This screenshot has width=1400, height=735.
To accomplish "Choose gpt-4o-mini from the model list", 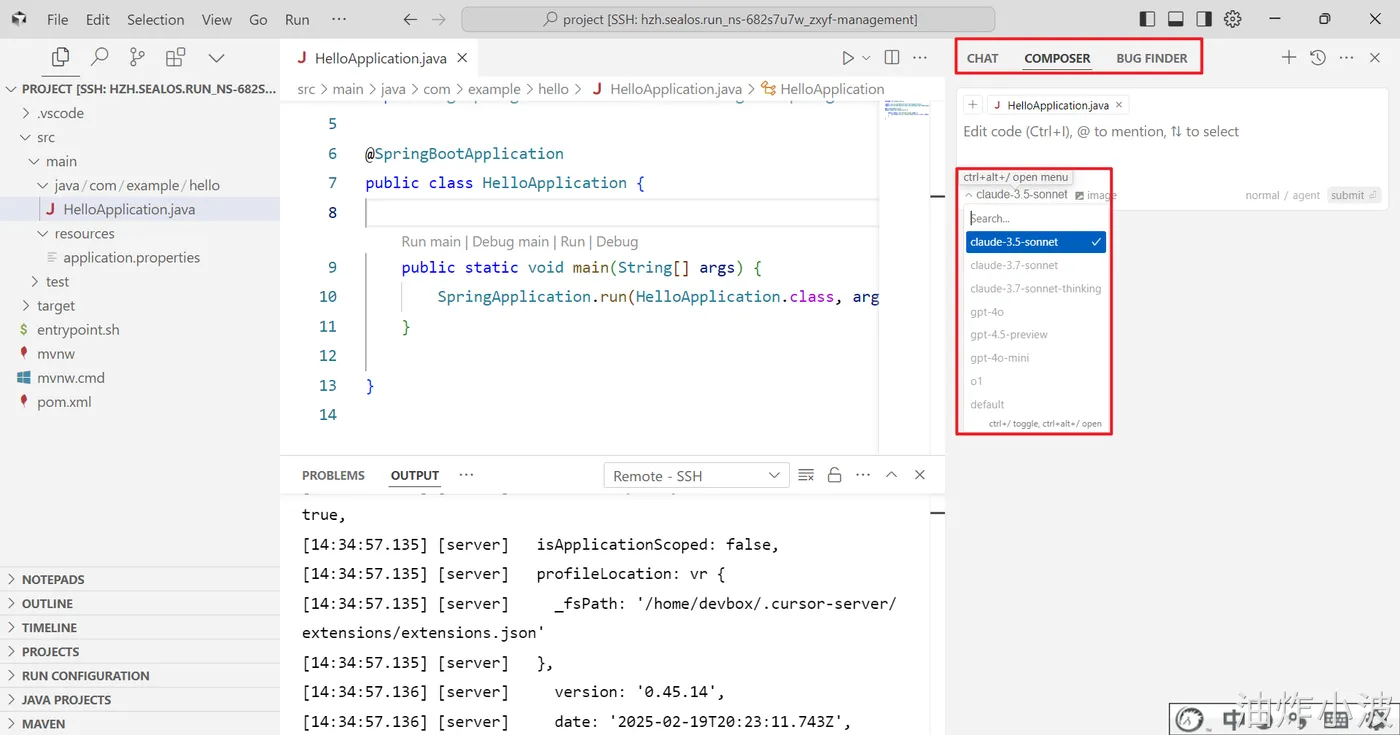I will click(1036, 358).
